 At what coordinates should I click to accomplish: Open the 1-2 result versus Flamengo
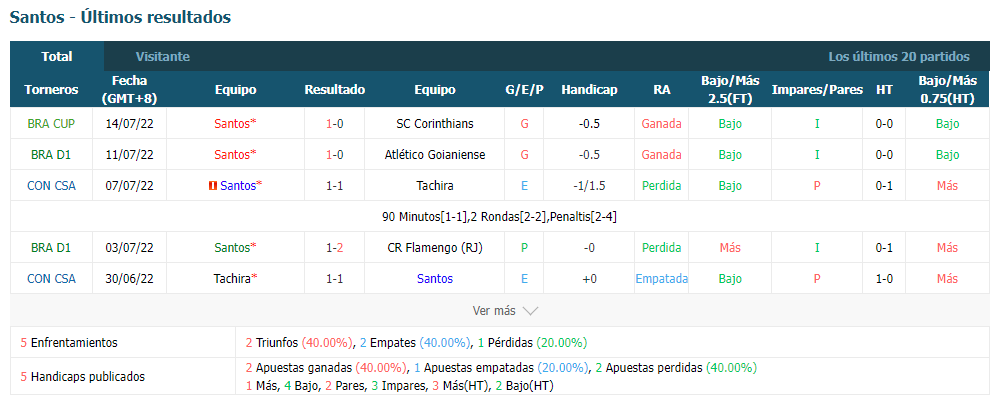pyautogui.click(x=334, y=247)
